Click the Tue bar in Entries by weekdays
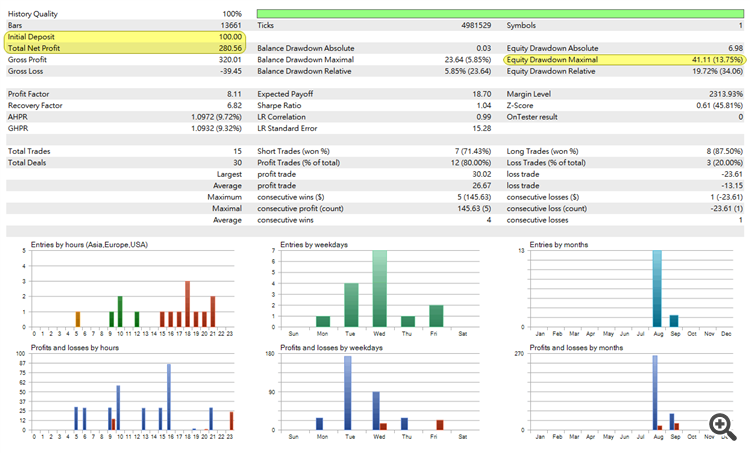 tap(351, 305)
